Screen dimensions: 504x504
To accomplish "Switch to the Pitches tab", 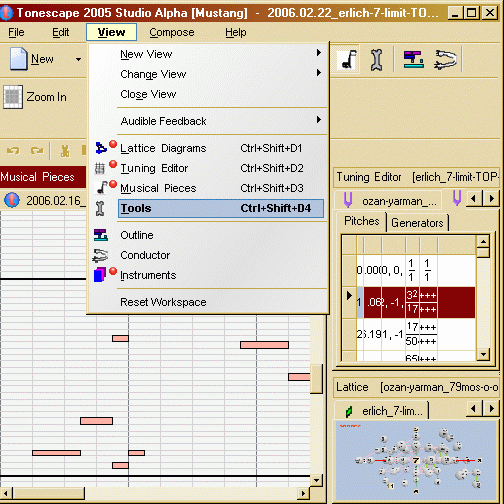I will pyautogui.click(x=361, y=221).
